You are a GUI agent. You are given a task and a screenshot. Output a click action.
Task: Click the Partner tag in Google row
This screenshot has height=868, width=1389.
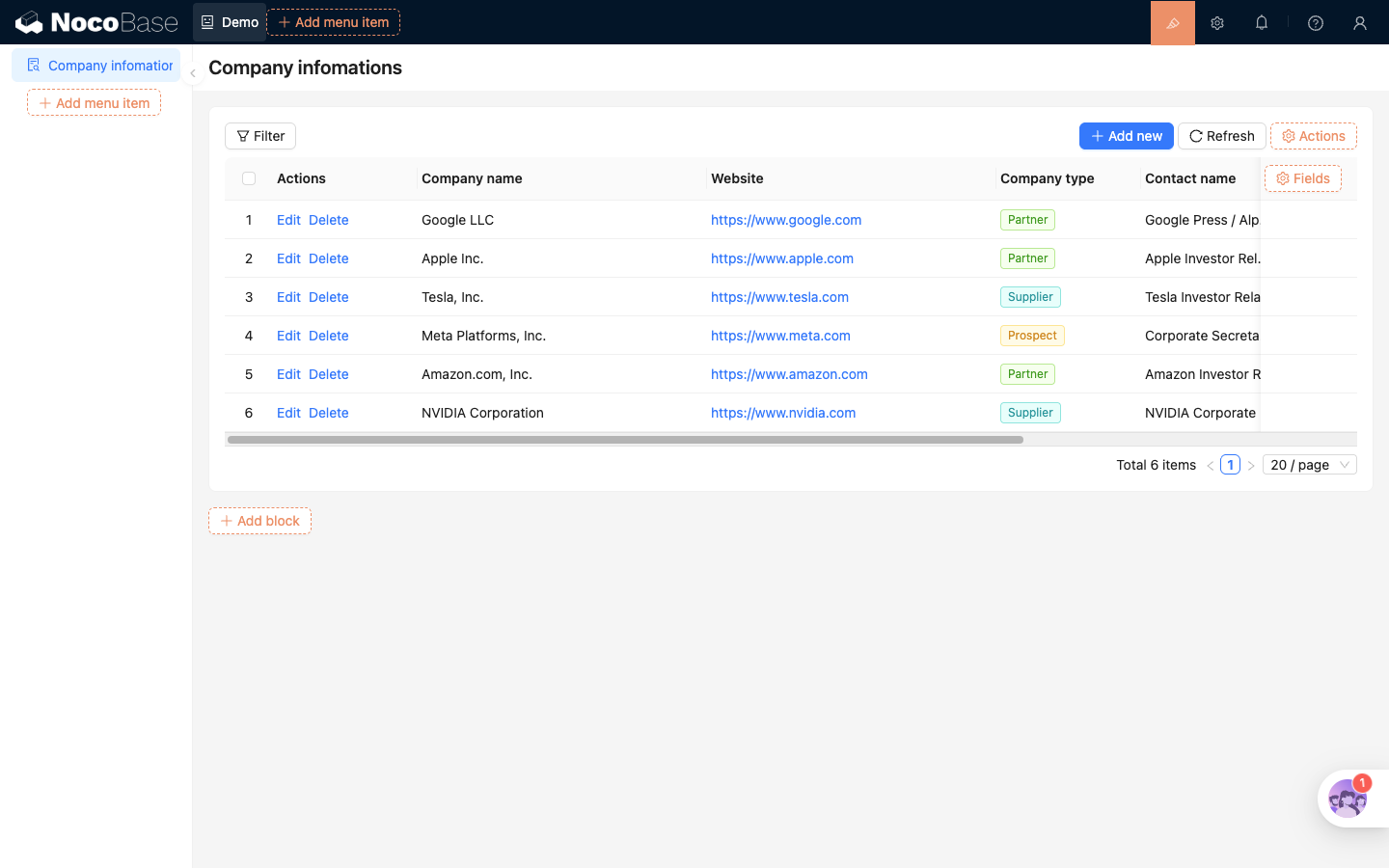1027,220
